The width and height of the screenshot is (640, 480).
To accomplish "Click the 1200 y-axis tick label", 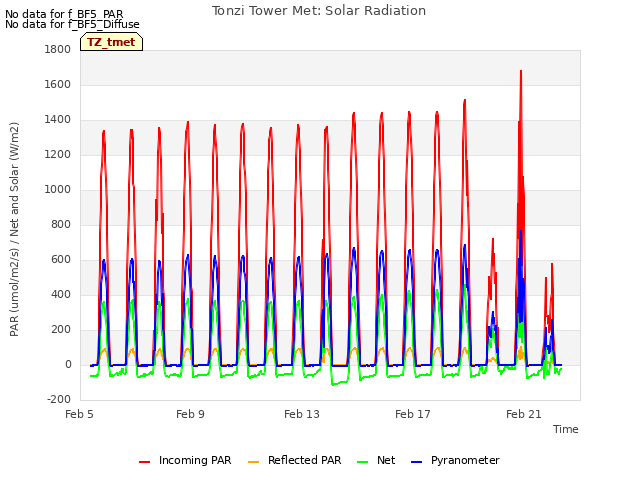I will point(58,155).
